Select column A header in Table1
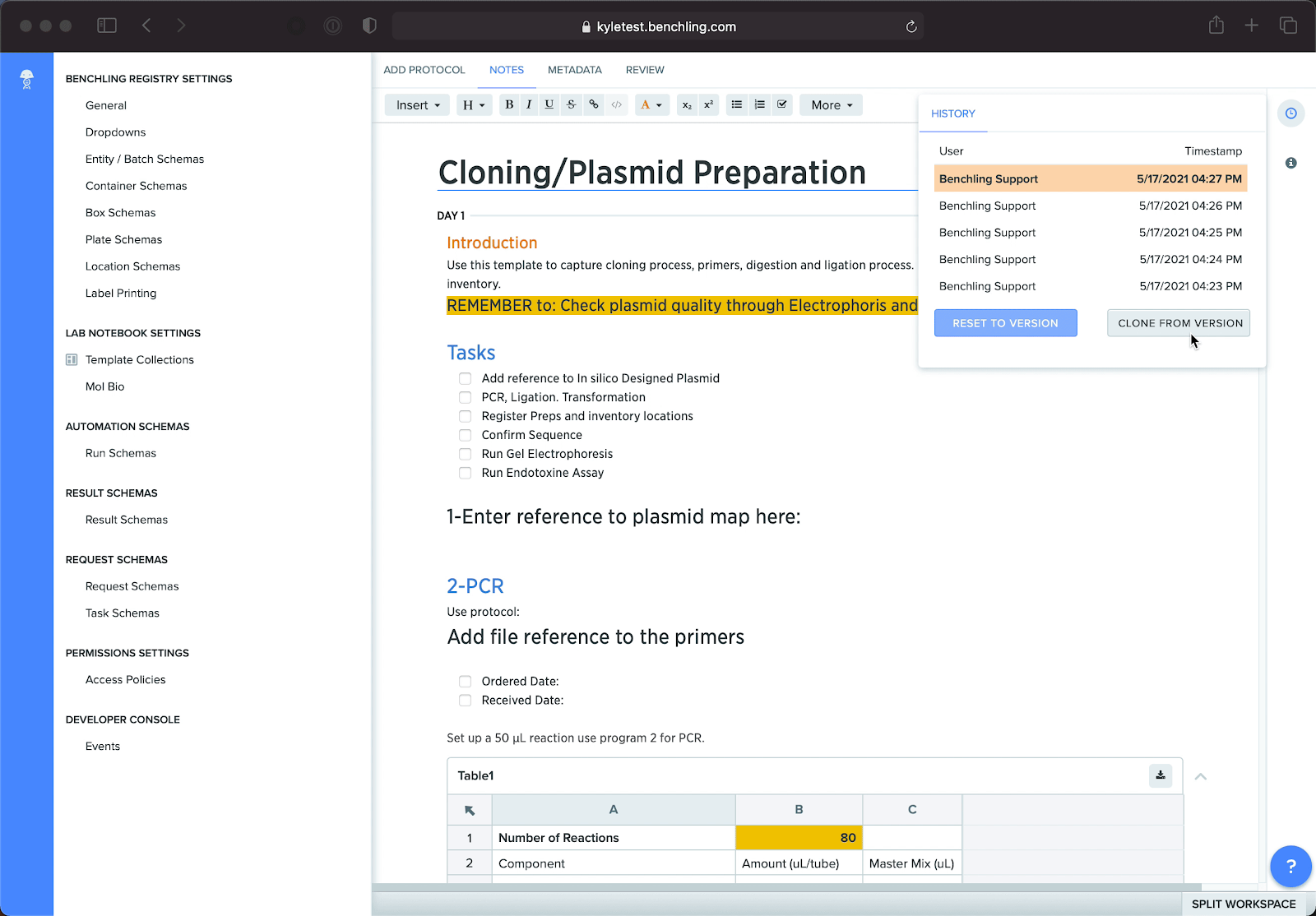The height and width of the screenshot is (916, 1316). [614, 810]
